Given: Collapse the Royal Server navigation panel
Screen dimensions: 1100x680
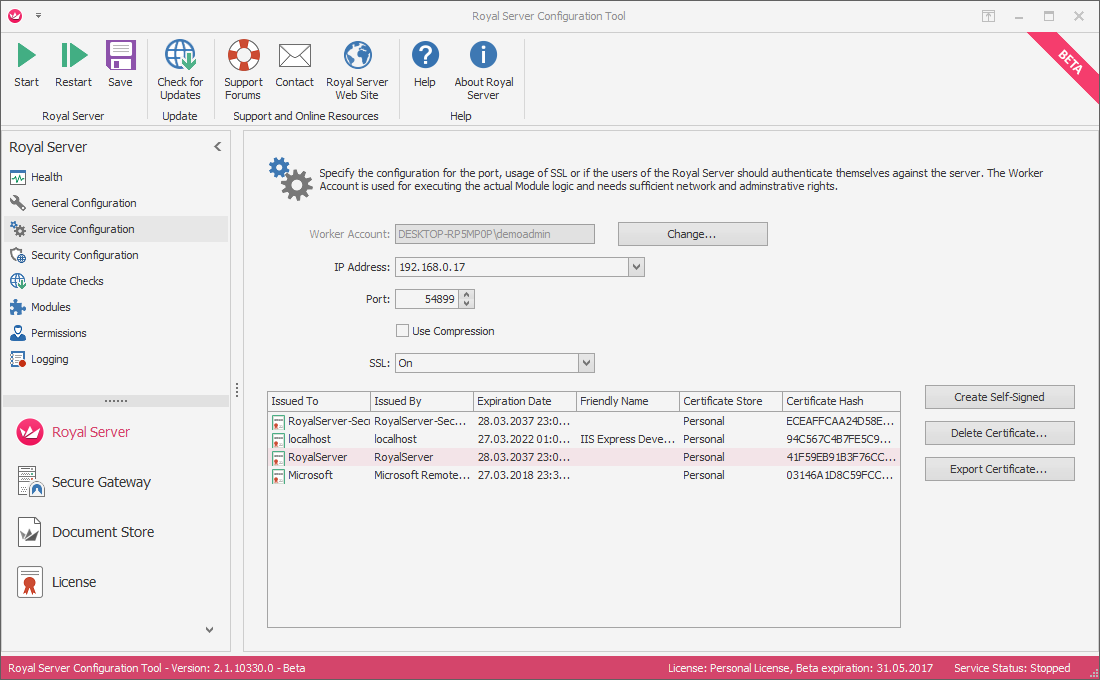Looking at the screenshot, I should point(217,147).
